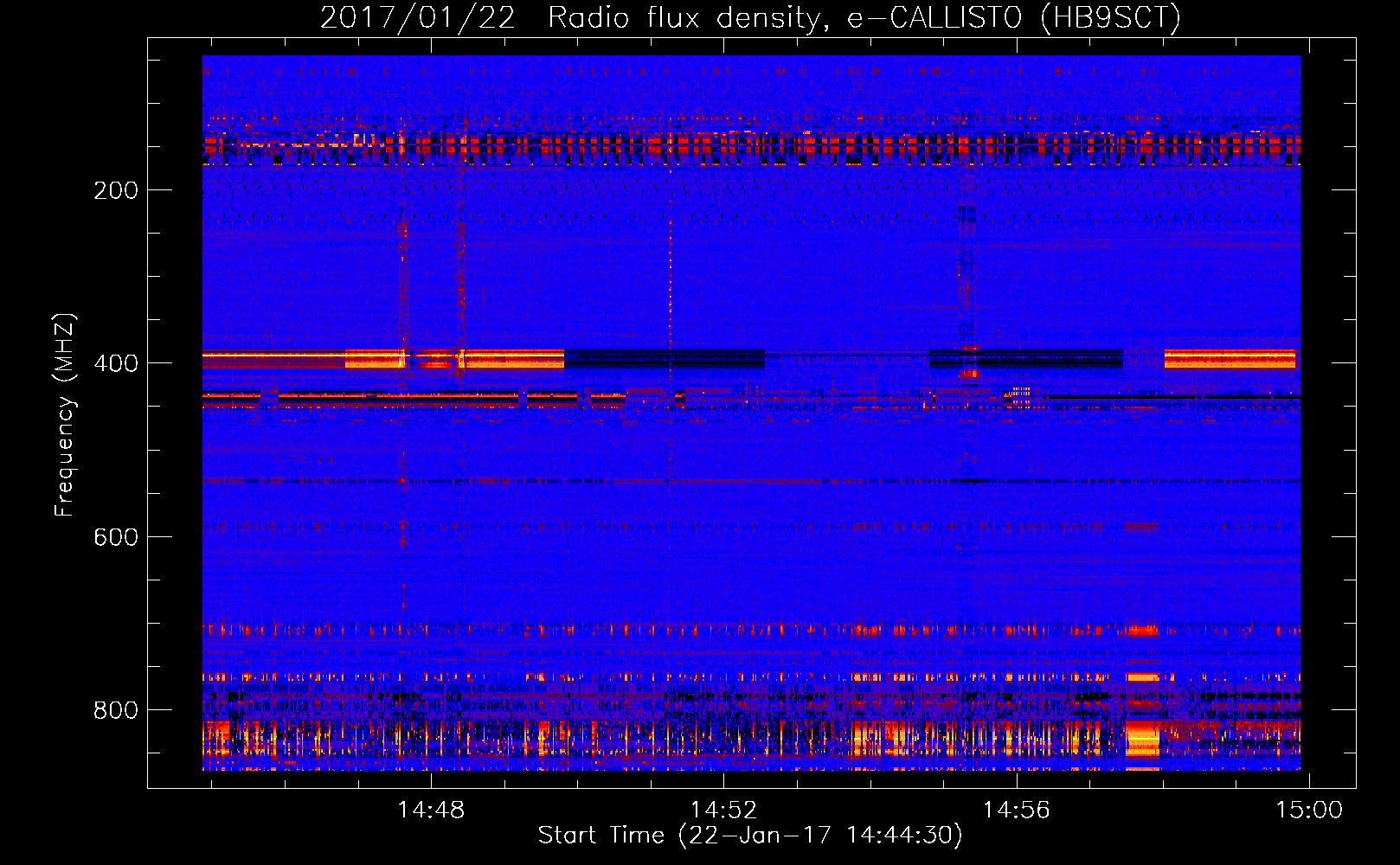Click the '15:00' time tick label
This screenshot has height=865, width=1400.
[x=1309, y=811]
